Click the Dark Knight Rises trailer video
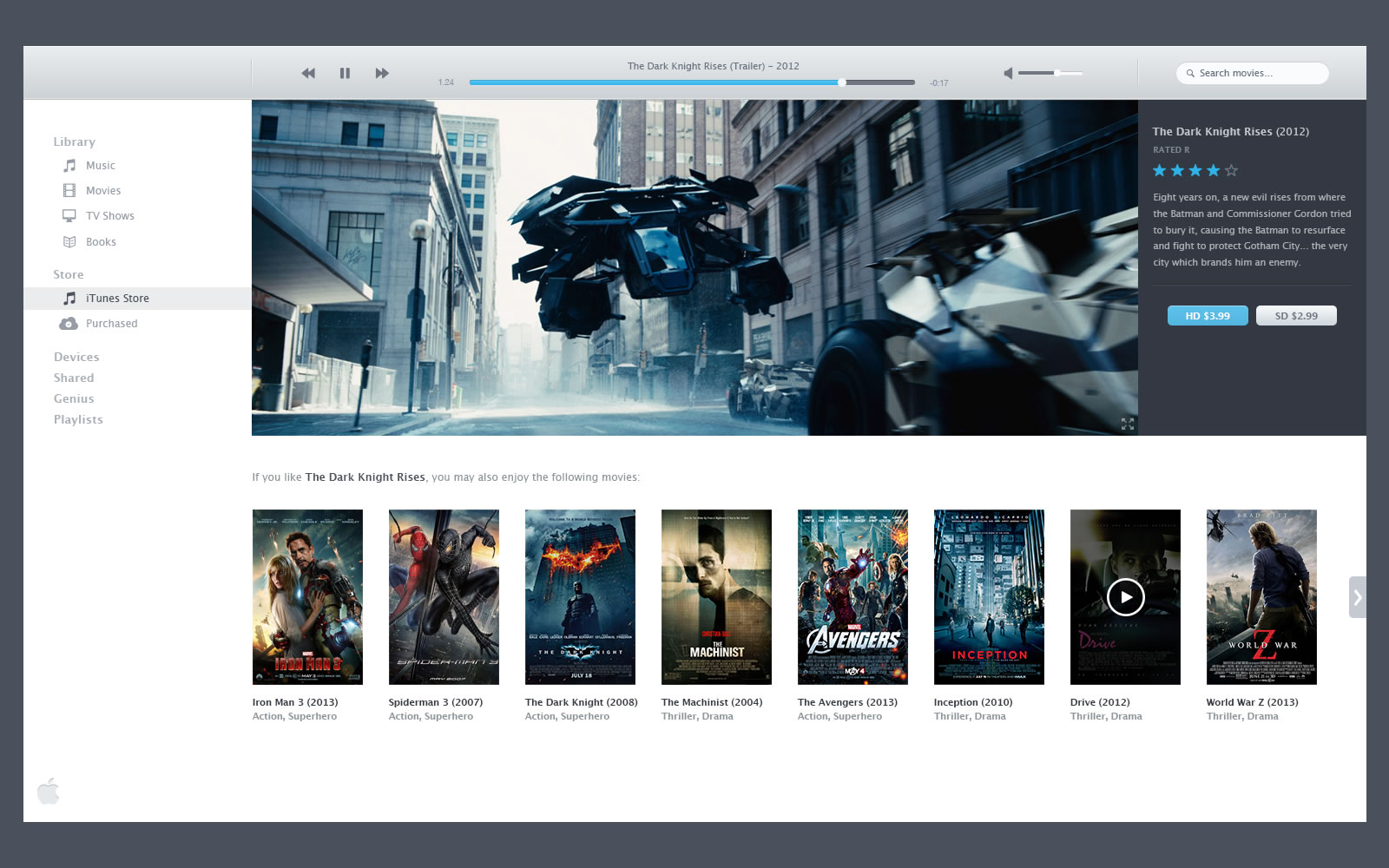Viewport: 1389px width, 868px height. tap(694, 267)
